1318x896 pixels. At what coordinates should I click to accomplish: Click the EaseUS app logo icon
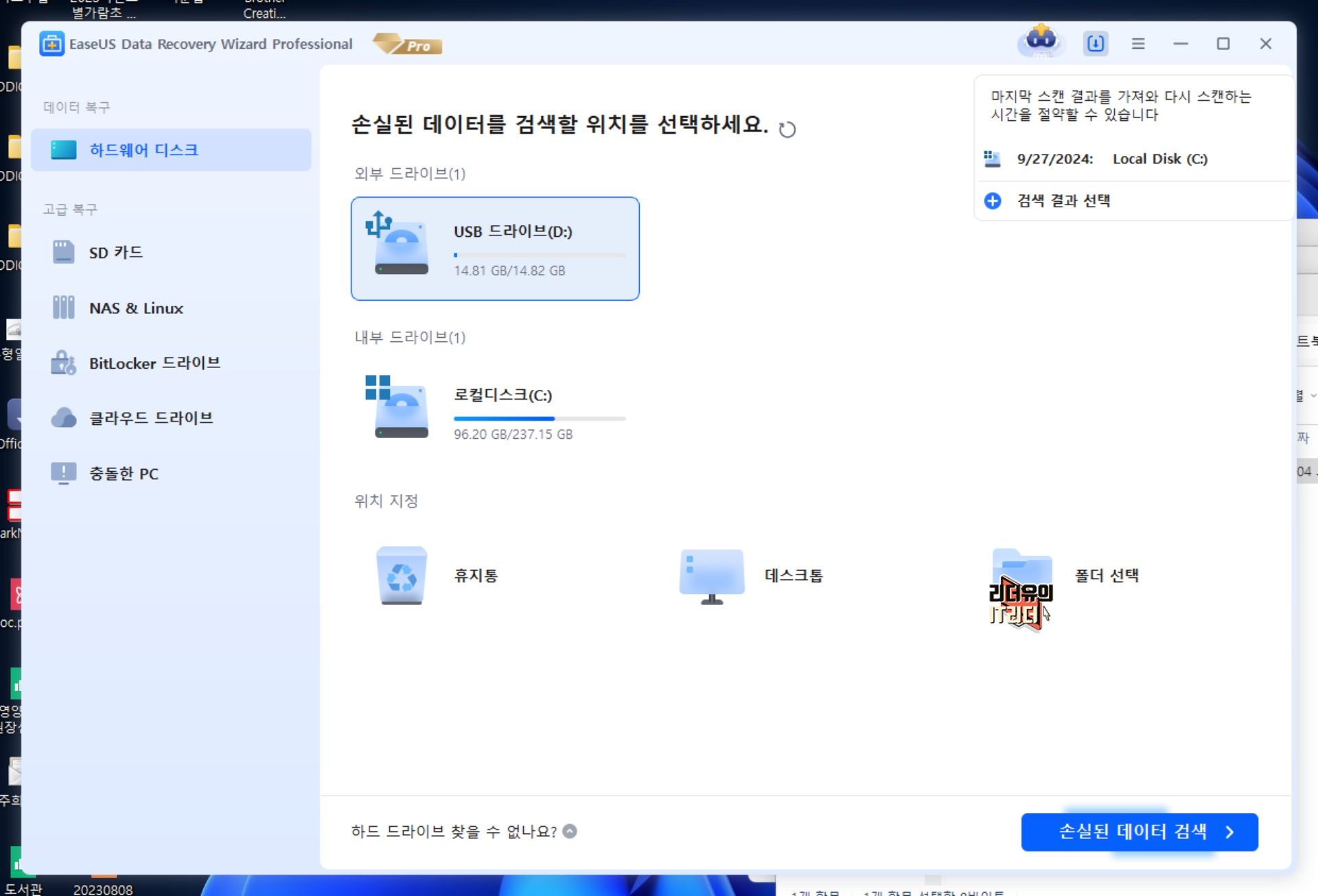[x=51, y=44]
